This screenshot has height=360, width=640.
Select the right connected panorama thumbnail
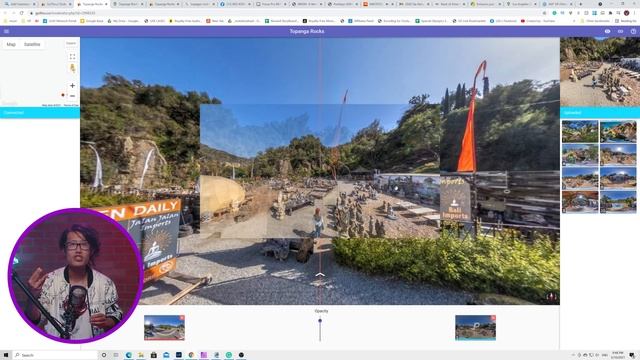(476, 327)
